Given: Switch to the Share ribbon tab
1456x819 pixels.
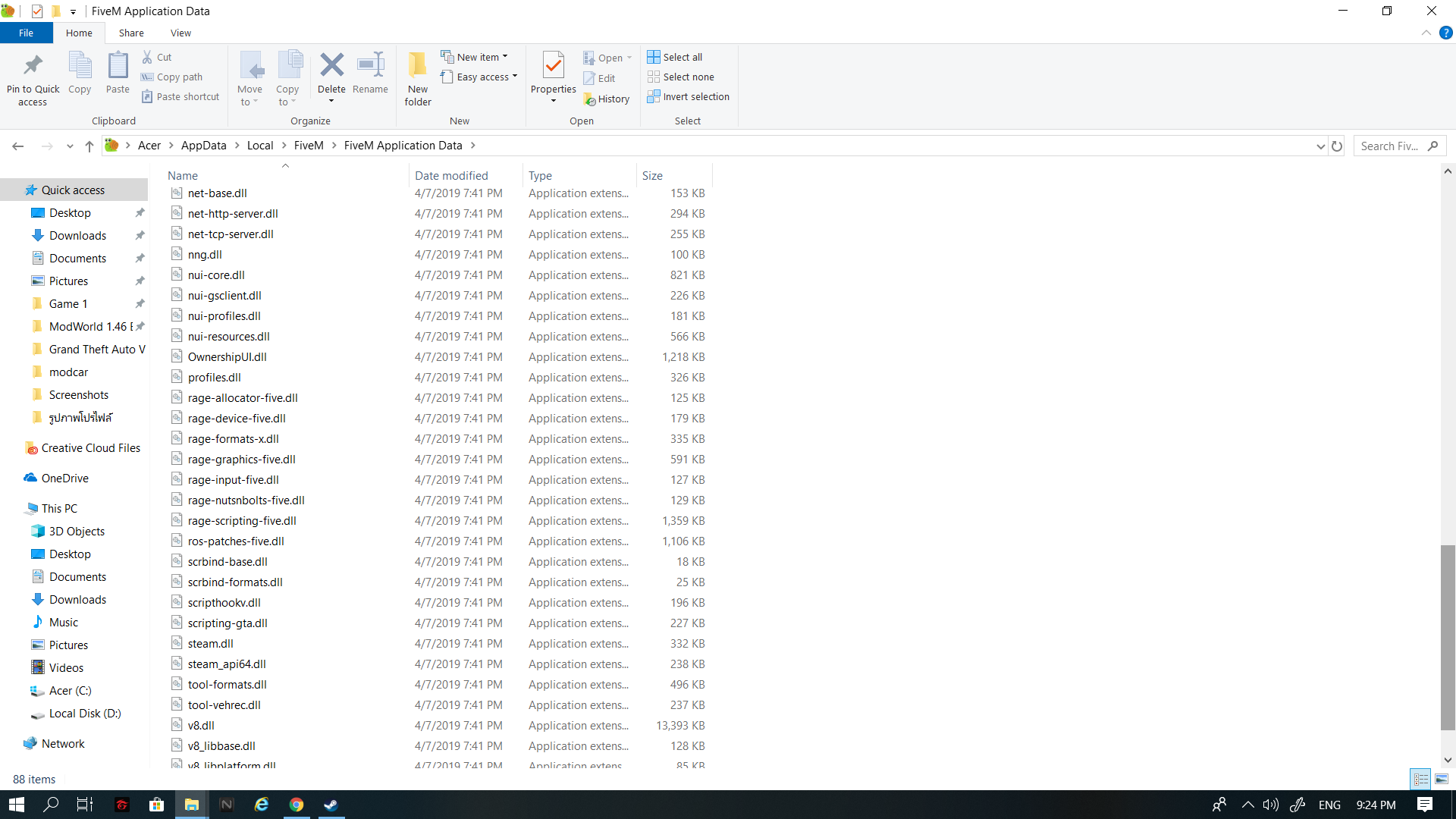Looking at the screenshot, I should [131, 33].
